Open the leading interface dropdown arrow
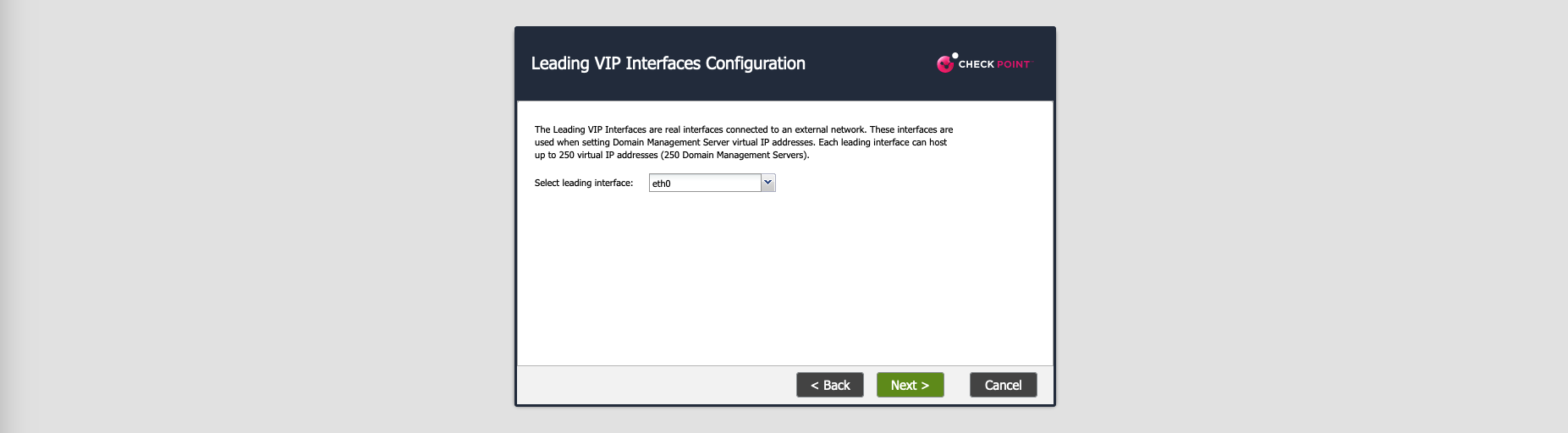1568x433 pixels. point(767,183)
